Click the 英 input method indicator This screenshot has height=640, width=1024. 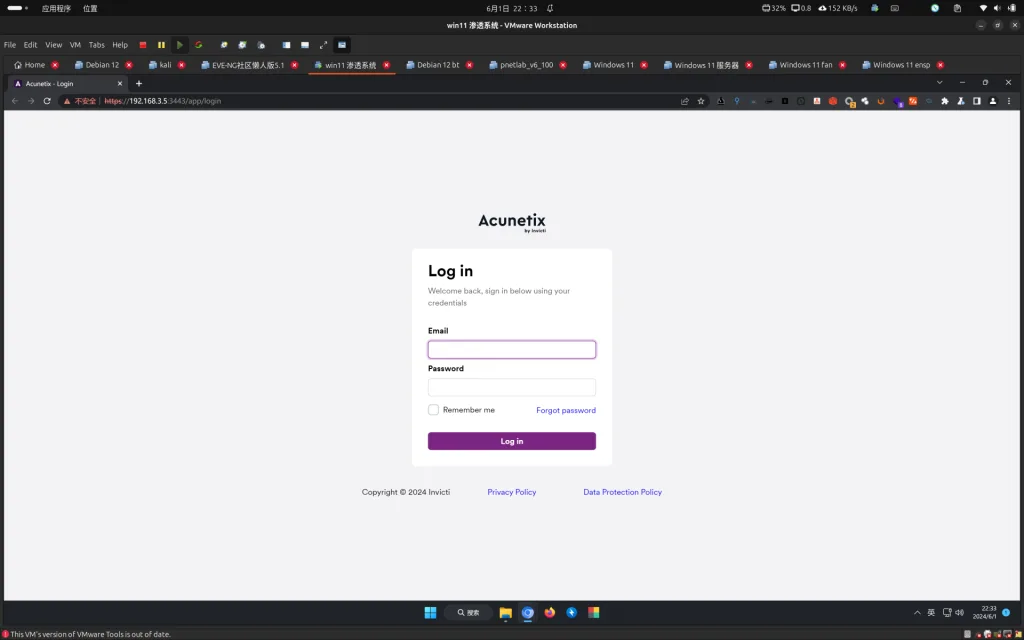point(931,613)
